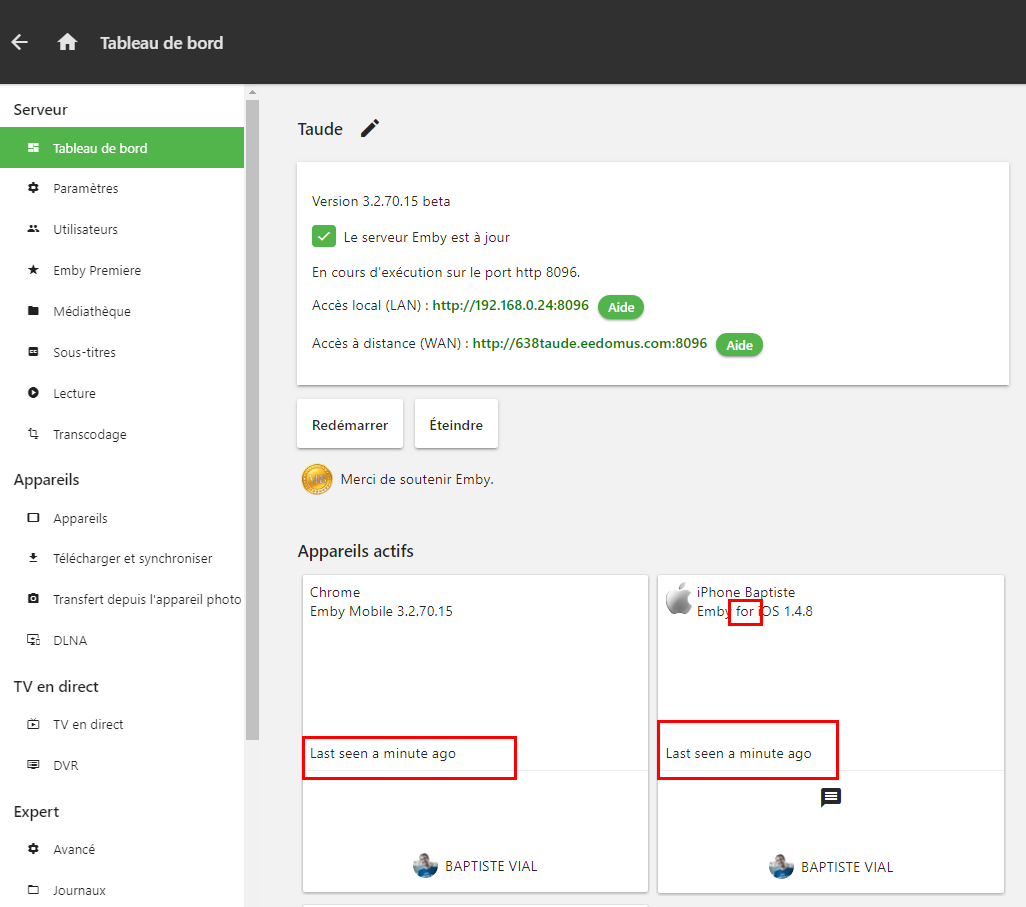The height and width of the screenshot is (907, 1026).
Task: Click the gold Emby supporter badge
Action: pos(317,479)
